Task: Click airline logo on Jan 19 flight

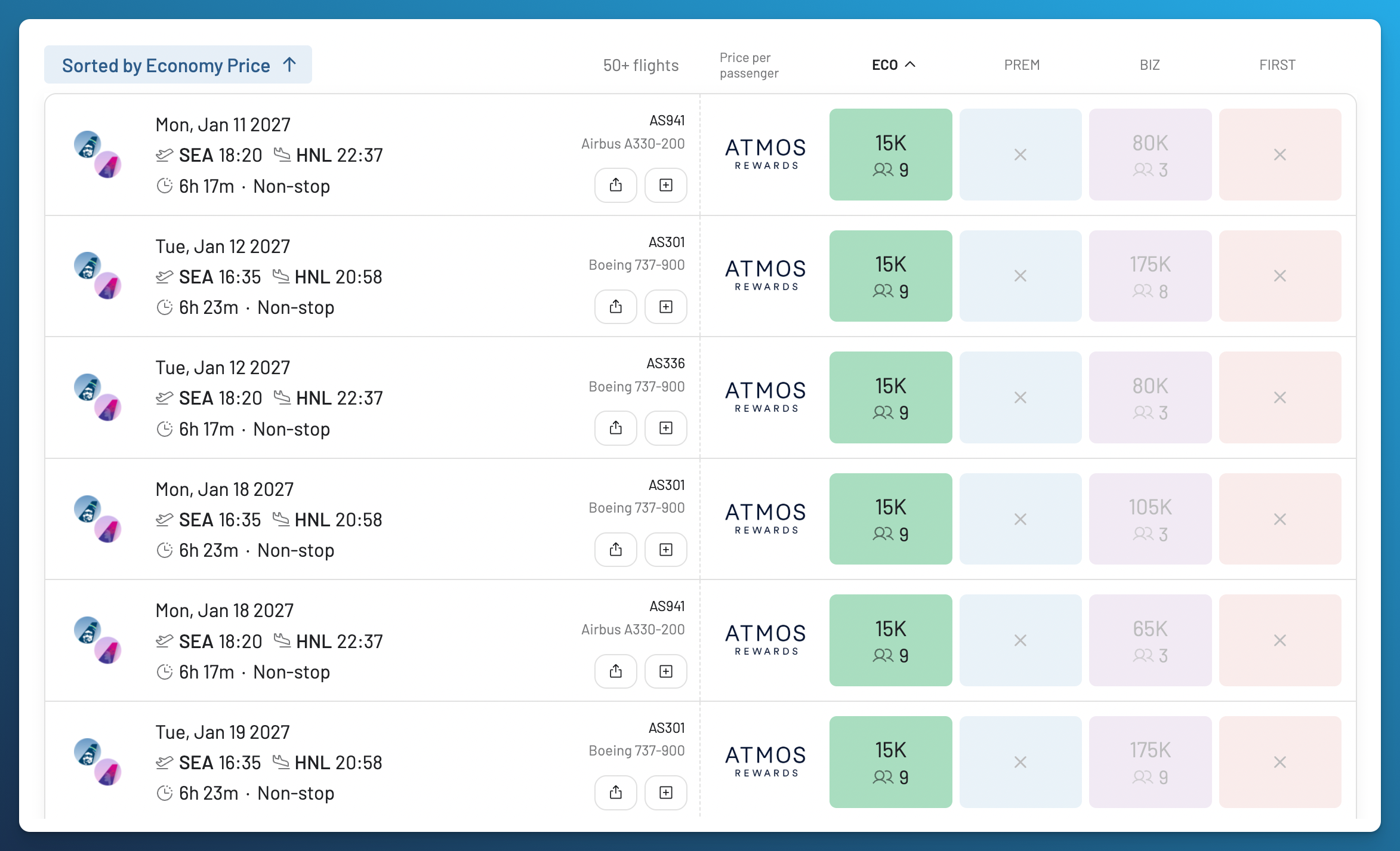Action: [x=98, y=762]
